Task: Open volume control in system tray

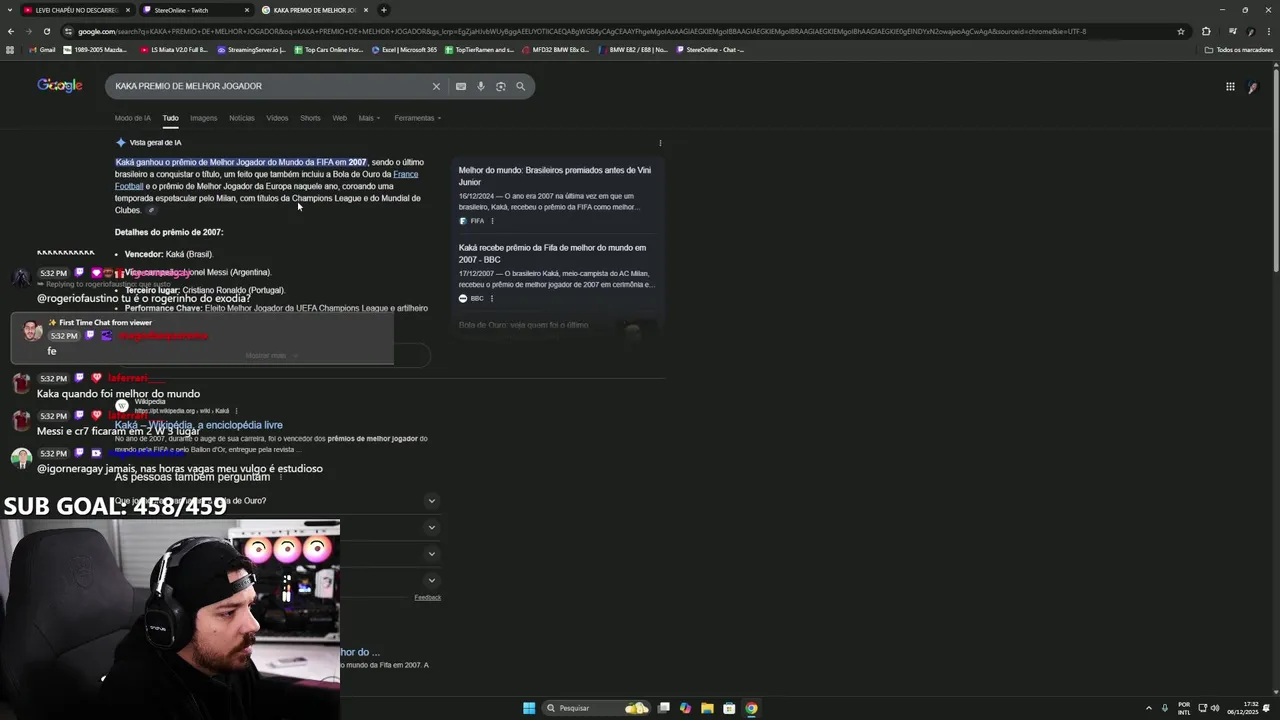Action: (x=1215, y=708)
